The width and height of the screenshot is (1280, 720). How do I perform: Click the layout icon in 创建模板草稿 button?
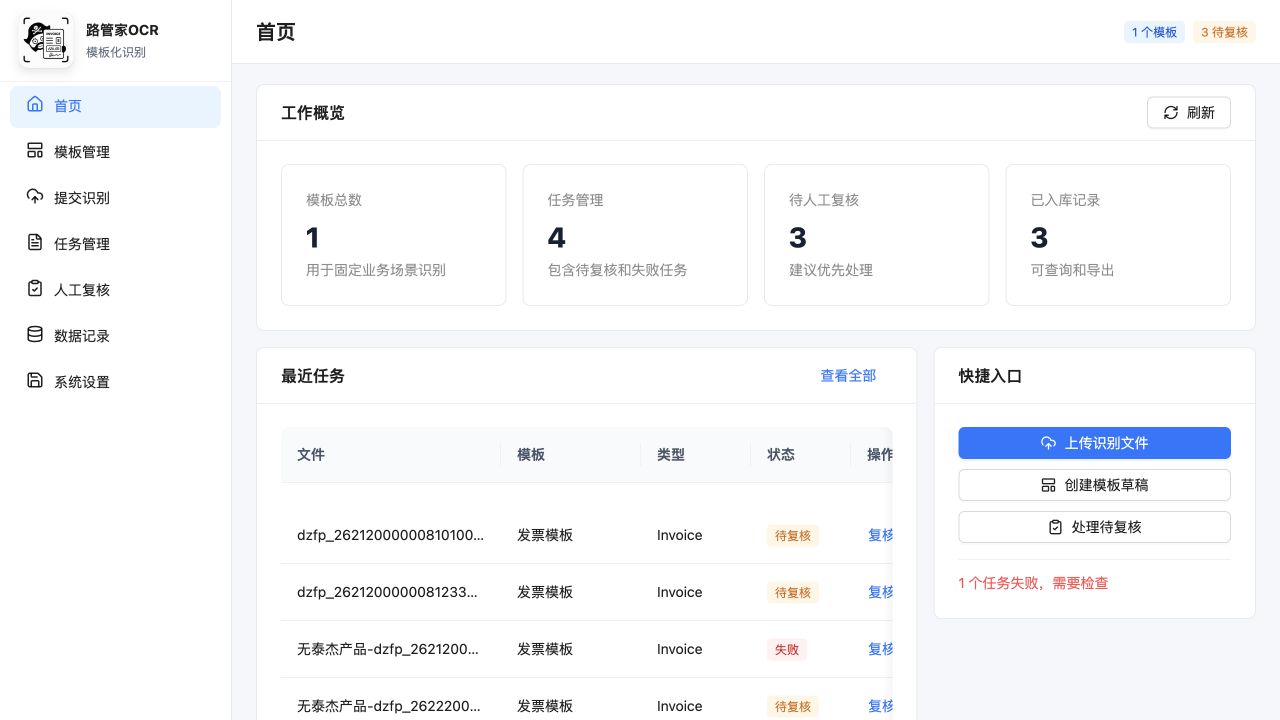1048,485
